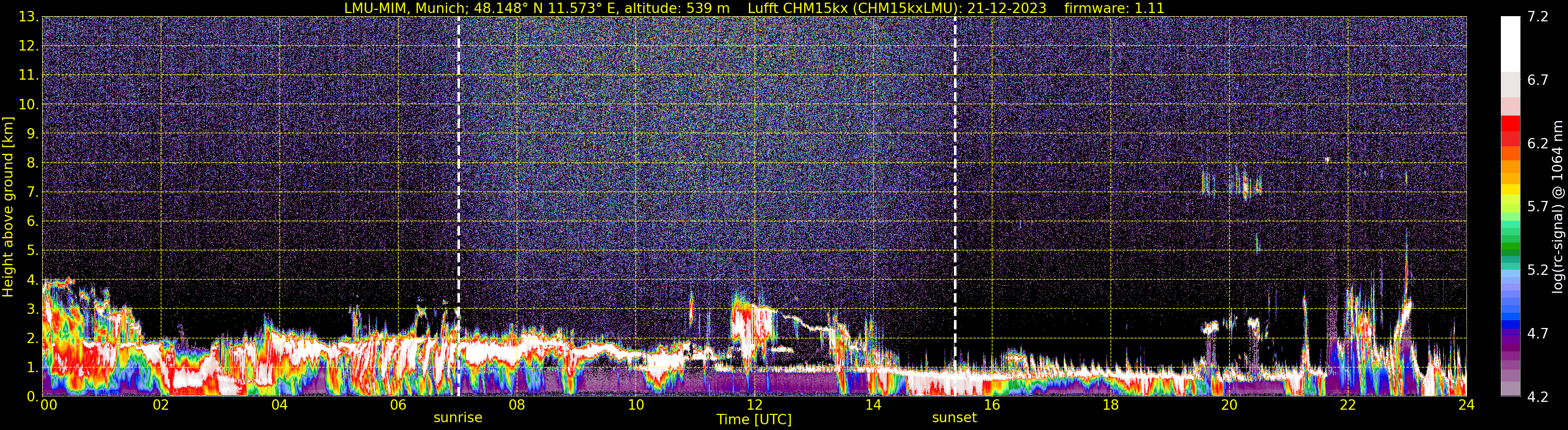Click the '12' tick on the time axis
The width and height of the screenshot is (1568, 430).
(754, 405)
